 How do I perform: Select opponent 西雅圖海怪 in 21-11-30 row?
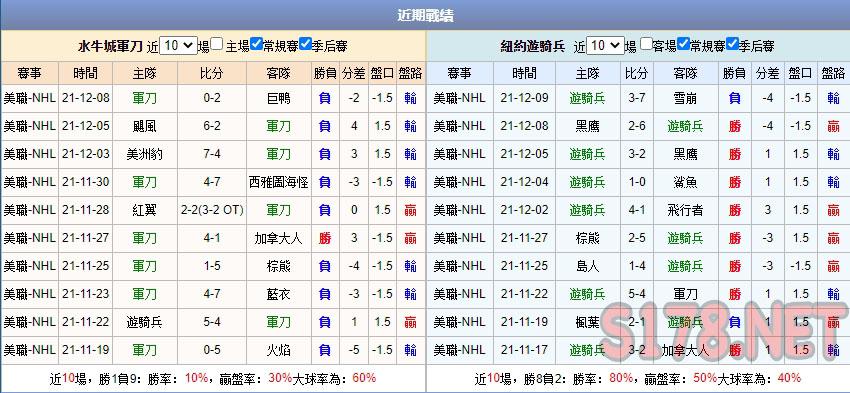point(279,182)
